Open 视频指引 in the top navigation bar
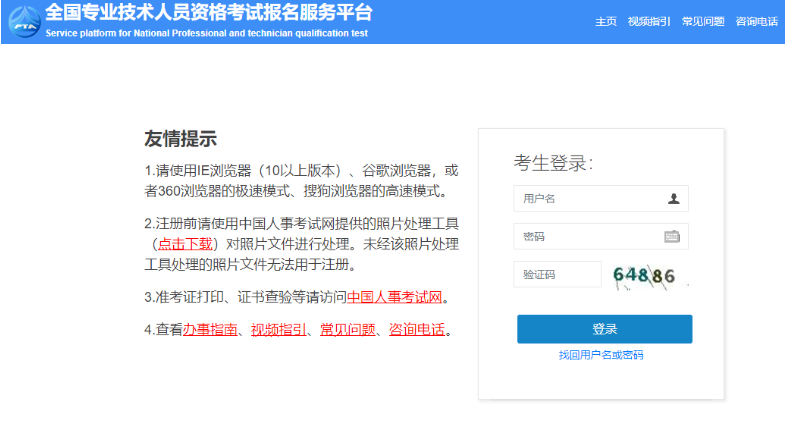785x422 pixels. (x=648, y=22)
